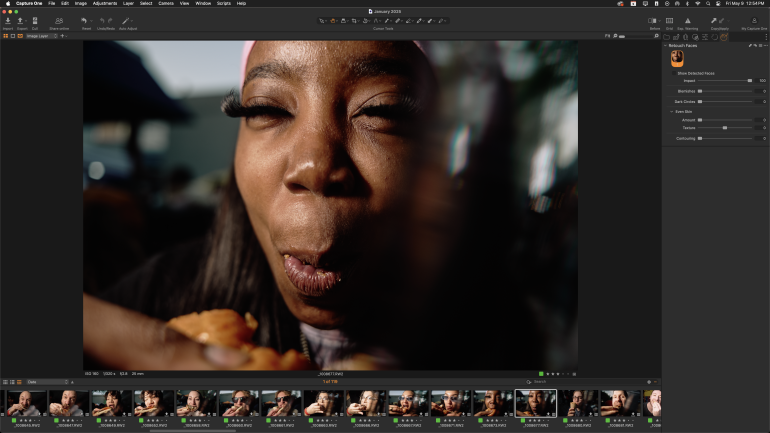Open the browser Date sort dropdown
This screenshot has height=433, width=770.
coord(48,382)
